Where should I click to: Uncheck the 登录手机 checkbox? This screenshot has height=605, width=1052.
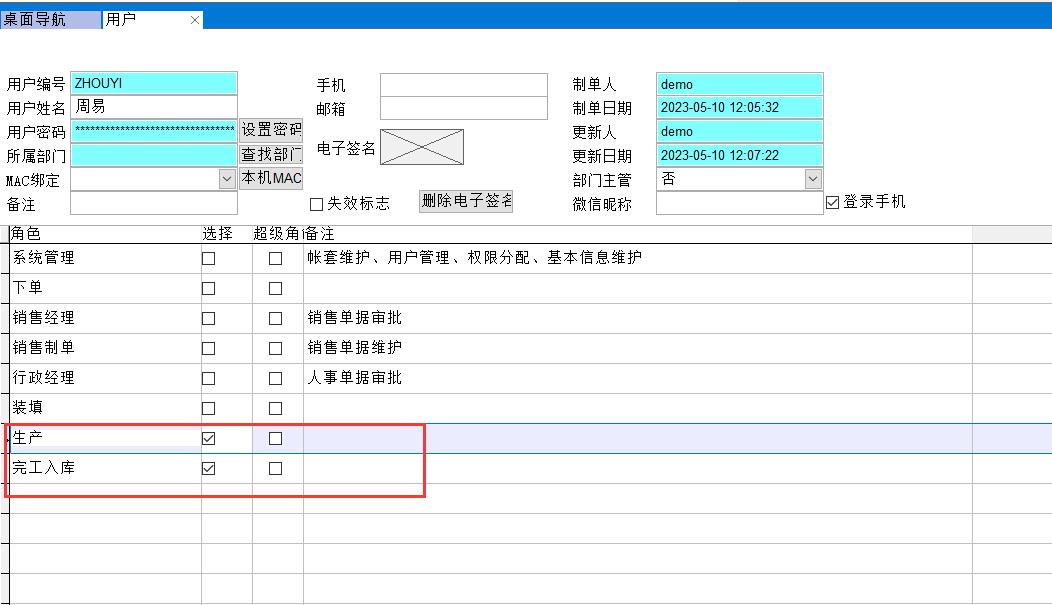click(832, 202)
